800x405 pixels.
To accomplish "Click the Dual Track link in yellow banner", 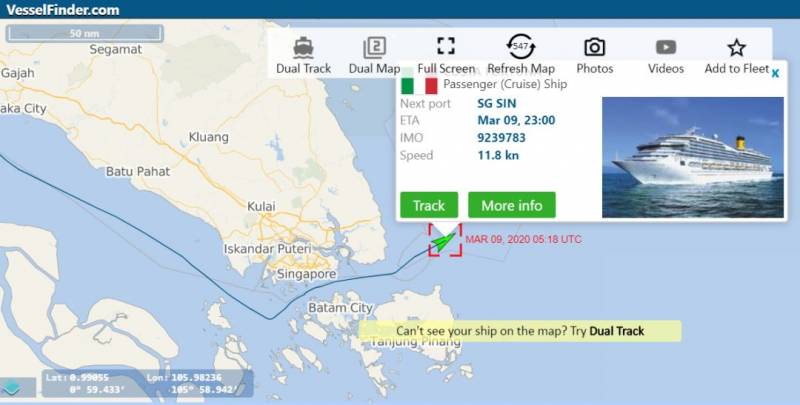I will coord(616,331).
